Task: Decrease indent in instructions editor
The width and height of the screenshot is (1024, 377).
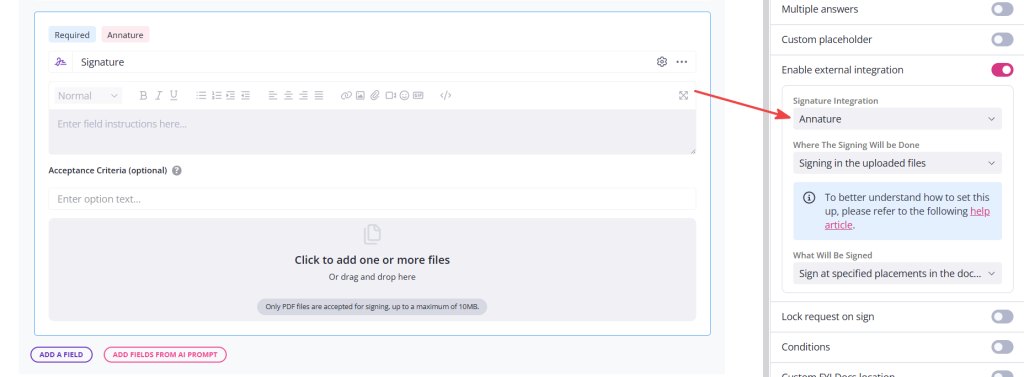Action: [246, 95]
